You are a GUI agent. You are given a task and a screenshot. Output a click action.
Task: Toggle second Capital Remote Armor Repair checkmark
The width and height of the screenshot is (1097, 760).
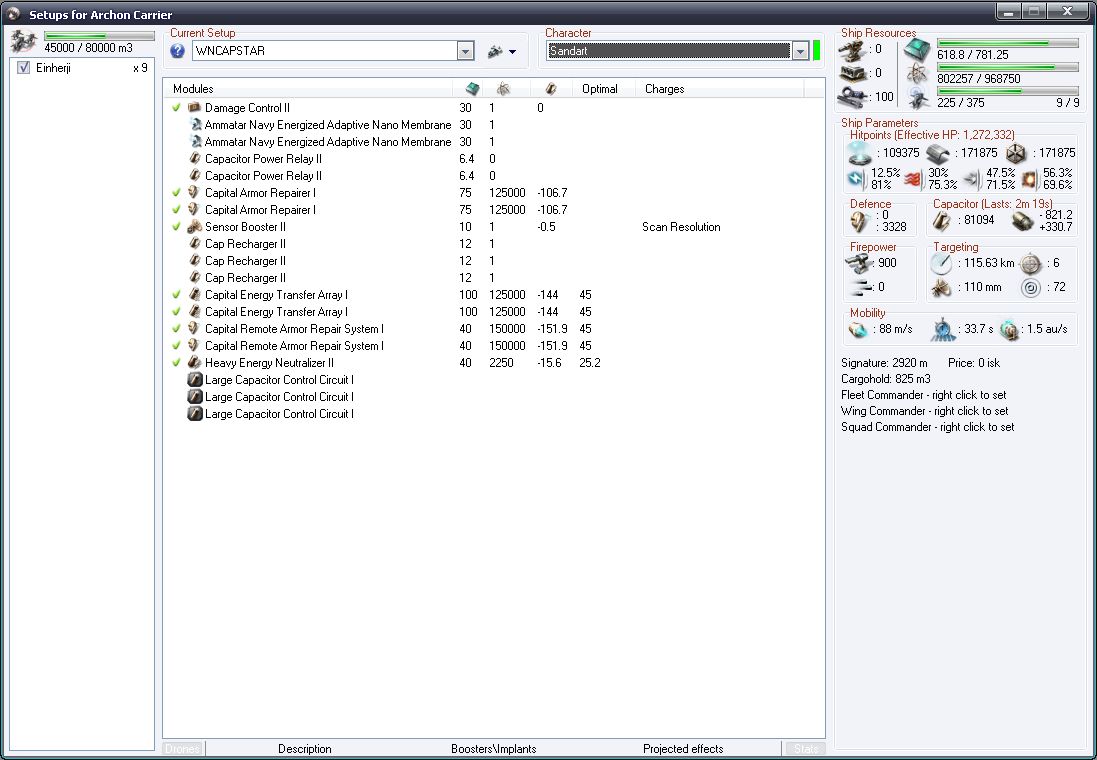(176, 346)
